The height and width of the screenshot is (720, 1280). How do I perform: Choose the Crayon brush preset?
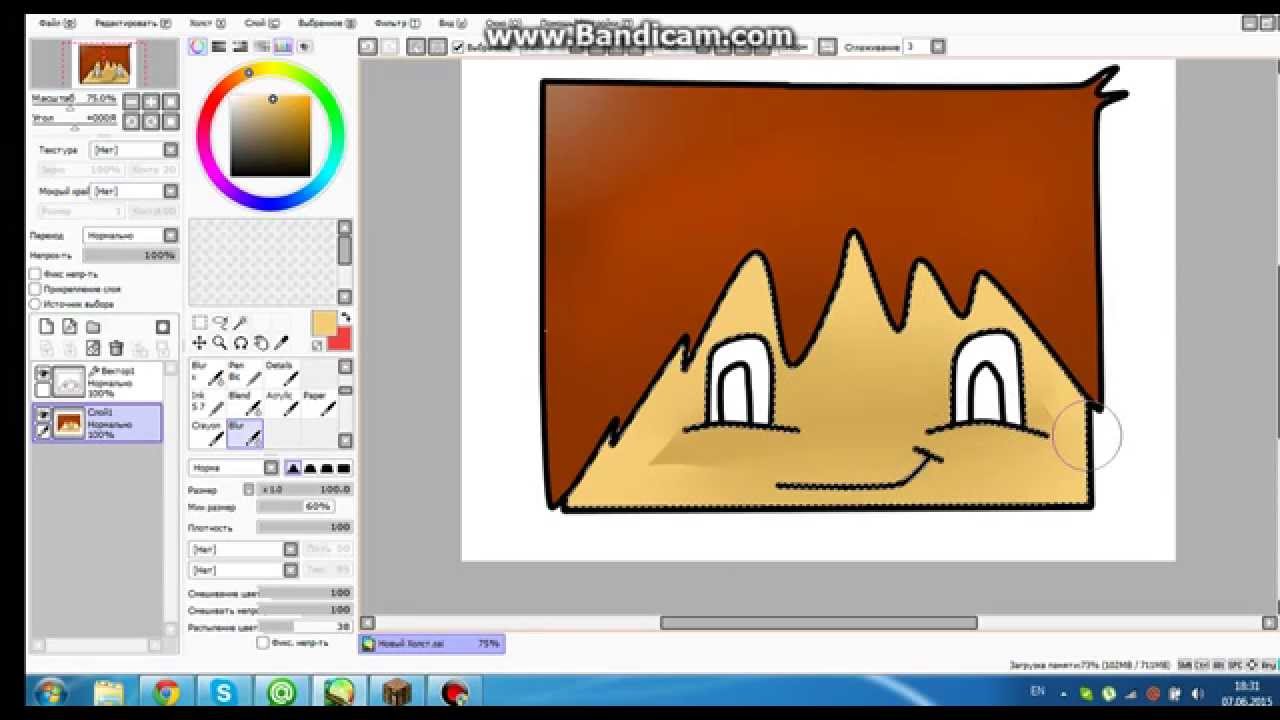pyautogui.click(x=207, y=433)
